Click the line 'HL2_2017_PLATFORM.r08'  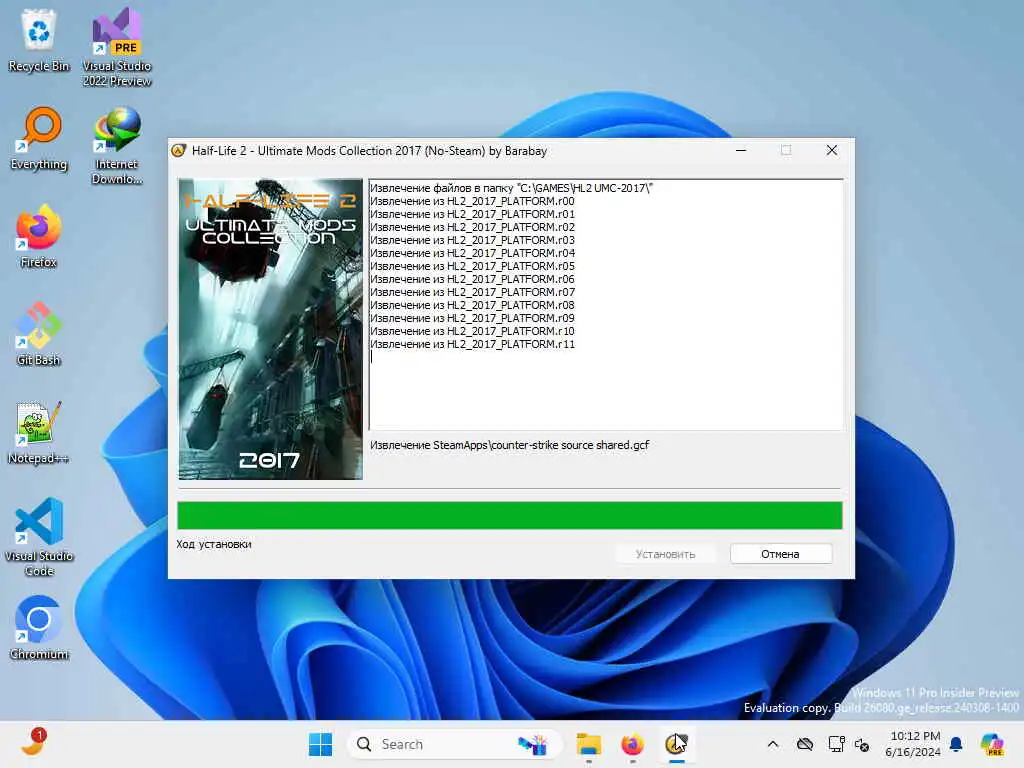tap(472, 305)
